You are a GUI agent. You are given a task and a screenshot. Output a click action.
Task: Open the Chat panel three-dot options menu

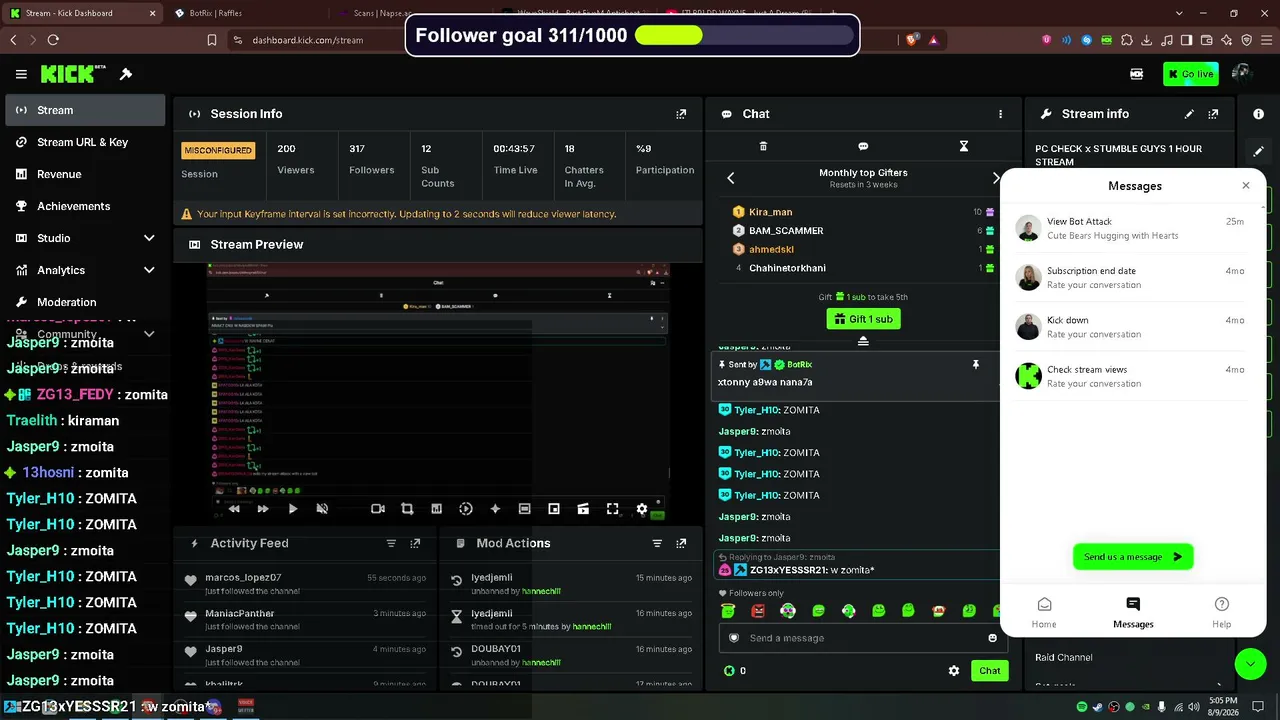pos(1000,114)
